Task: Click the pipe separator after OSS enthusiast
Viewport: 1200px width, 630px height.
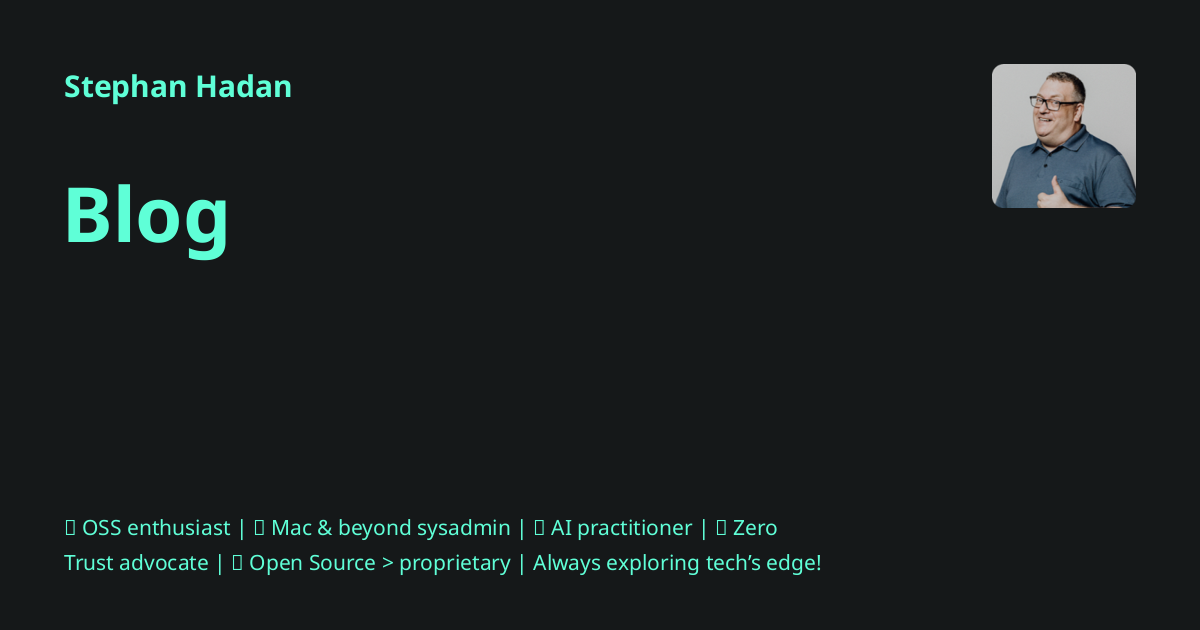Action: [x=242, y=529]
